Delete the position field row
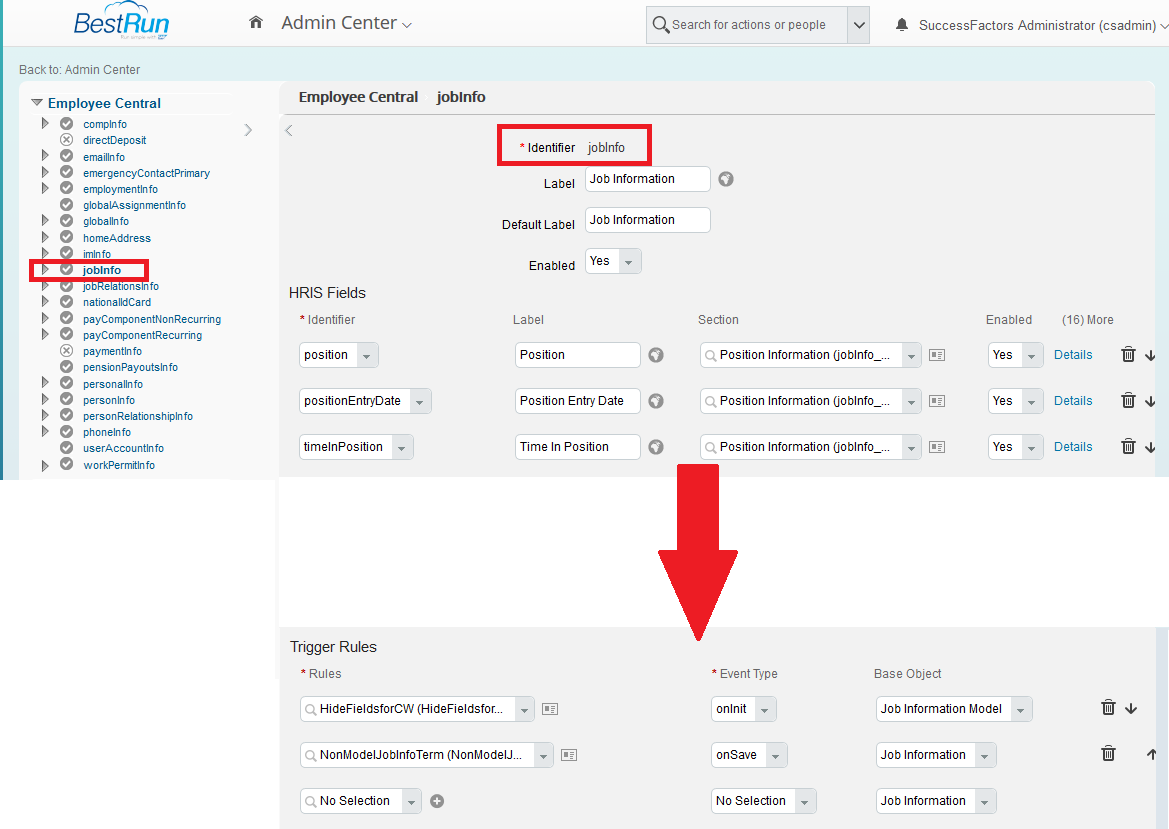This screenshot has height=829, width=1169. click(1128, 355)
